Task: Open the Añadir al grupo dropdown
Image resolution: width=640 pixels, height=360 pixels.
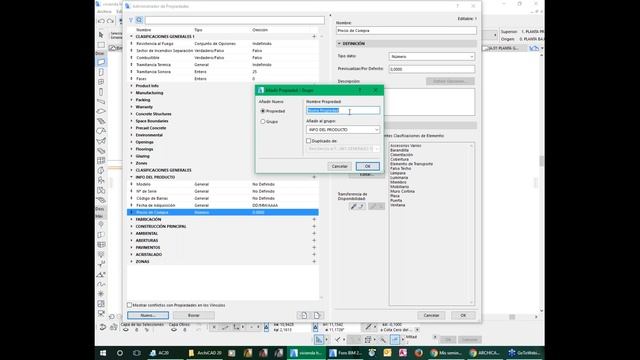Action: 343,129
